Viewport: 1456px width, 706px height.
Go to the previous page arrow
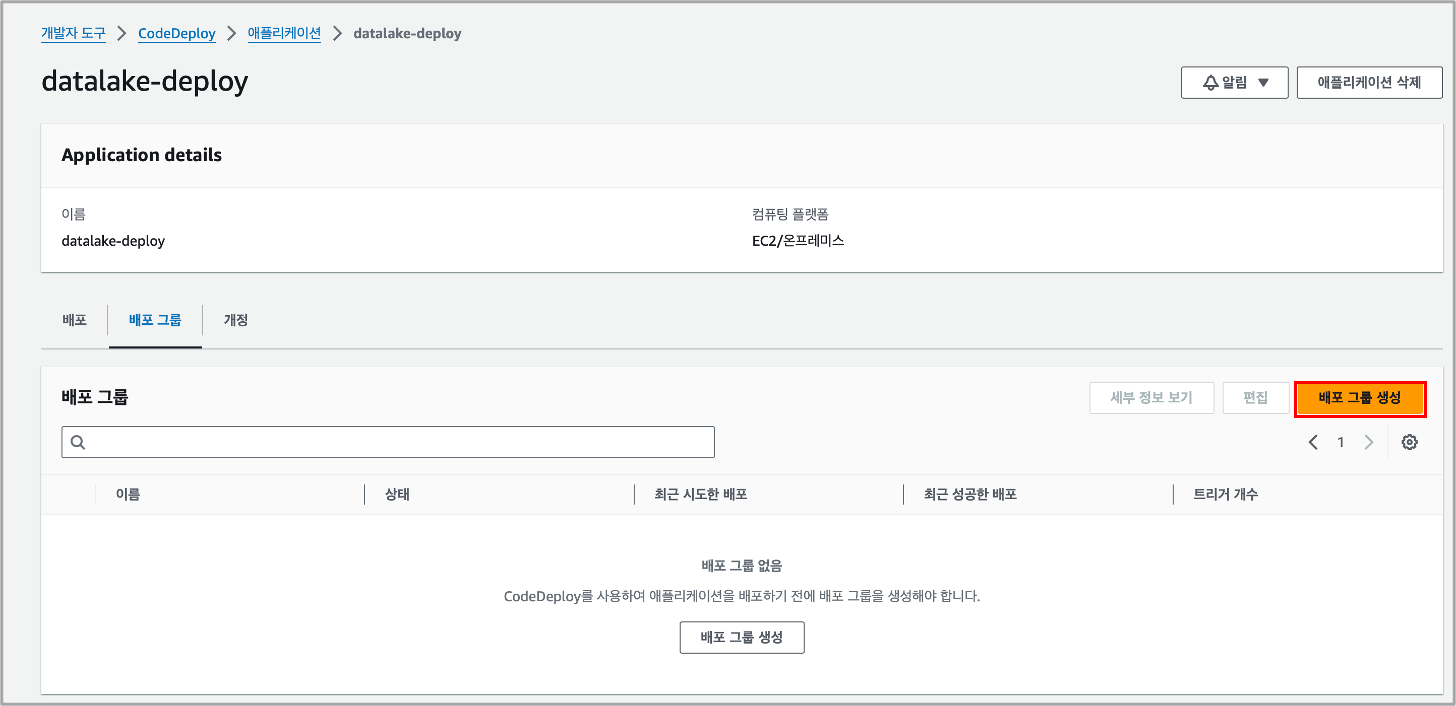[1313, 442]
